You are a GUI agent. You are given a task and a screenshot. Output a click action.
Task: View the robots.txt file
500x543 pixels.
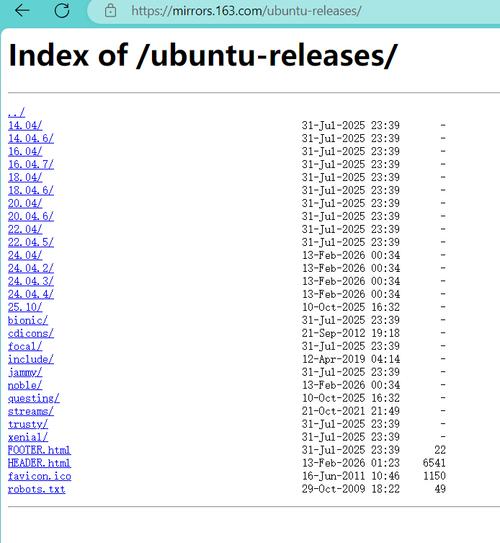point(36,489)
